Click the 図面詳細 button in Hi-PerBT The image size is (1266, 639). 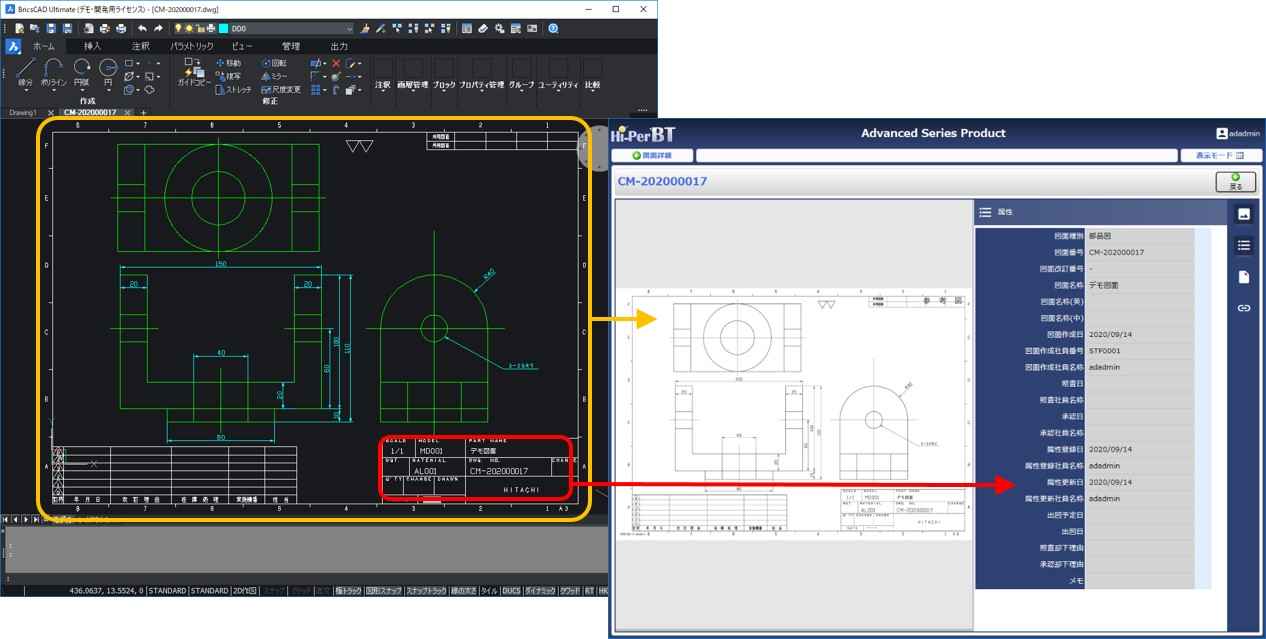pos(650,155)
